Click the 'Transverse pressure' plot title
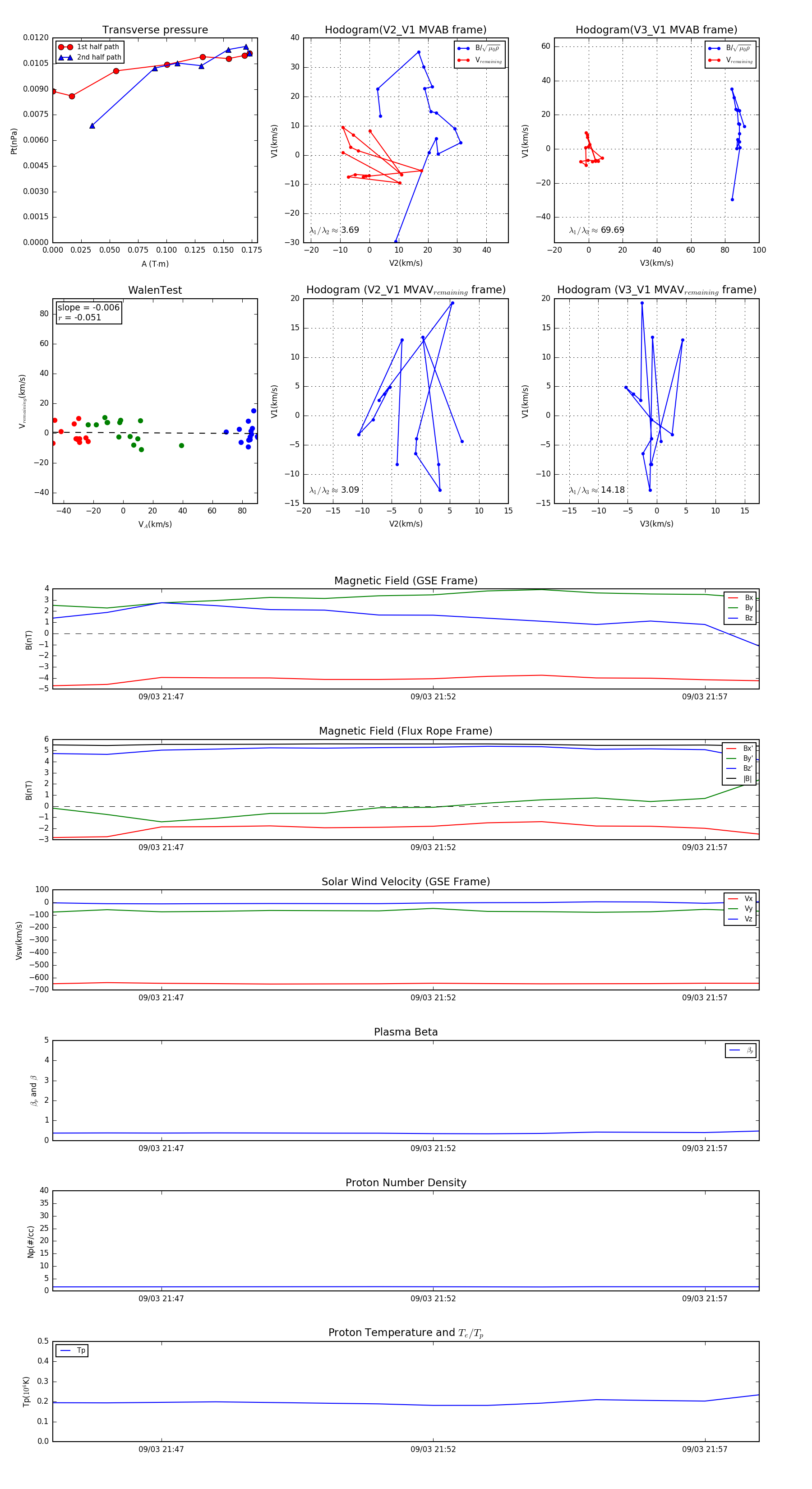 [x=155, y=30]
